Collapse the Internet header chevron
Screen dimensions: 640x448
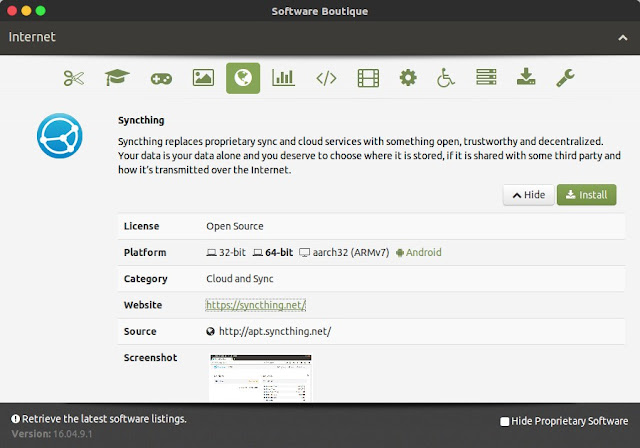pos(623,38)
